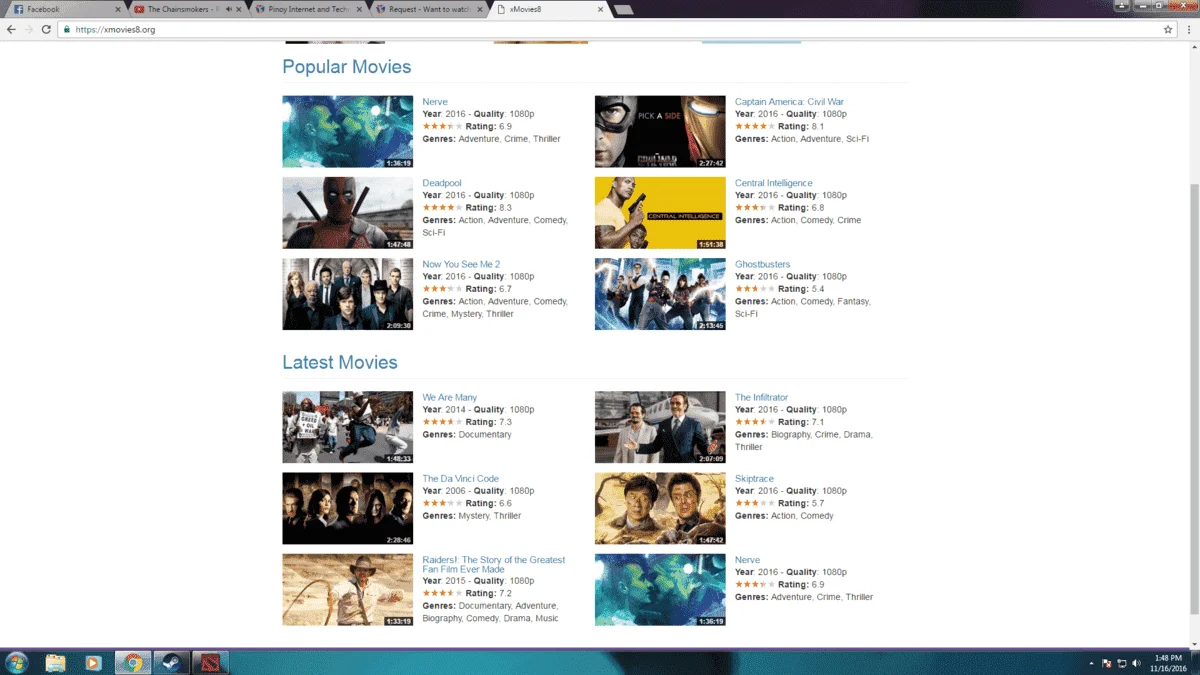
Task: Click the Chrome taskbar icon
Action: pos(132,663)
